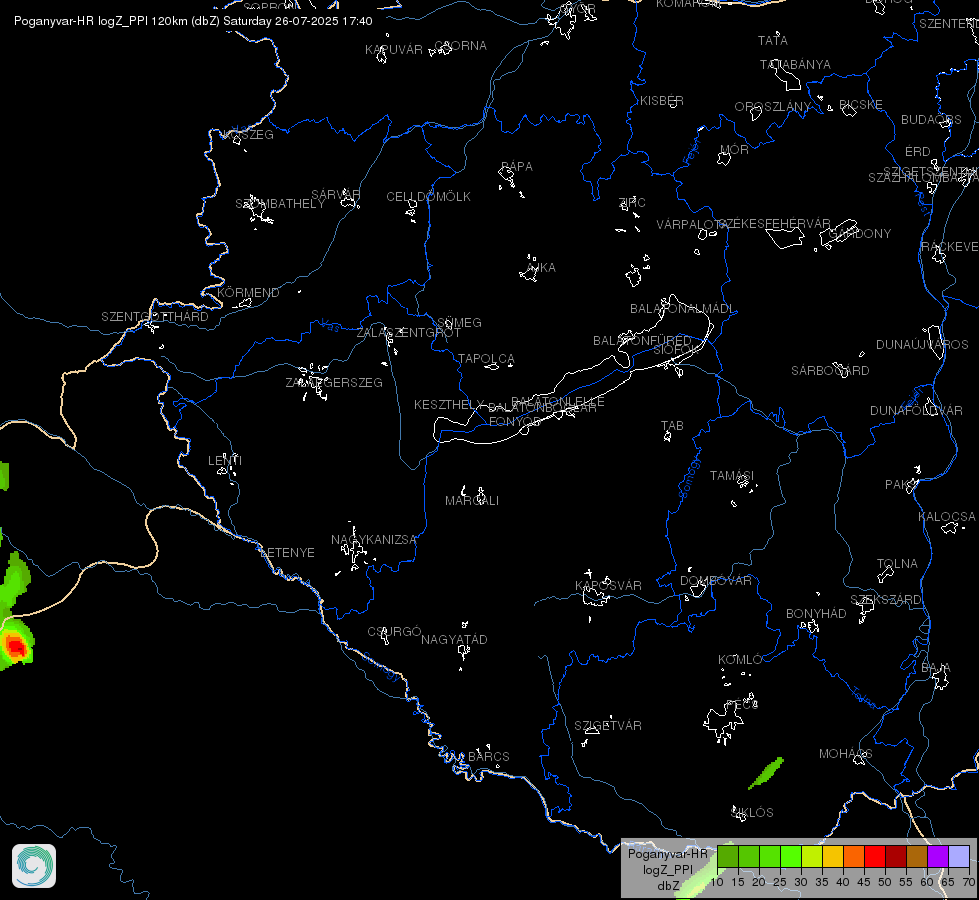Viewport: 979px width, 900px height.
Task: Click the 'logZ_PPI' label in the legend
Action: (667, 869)
